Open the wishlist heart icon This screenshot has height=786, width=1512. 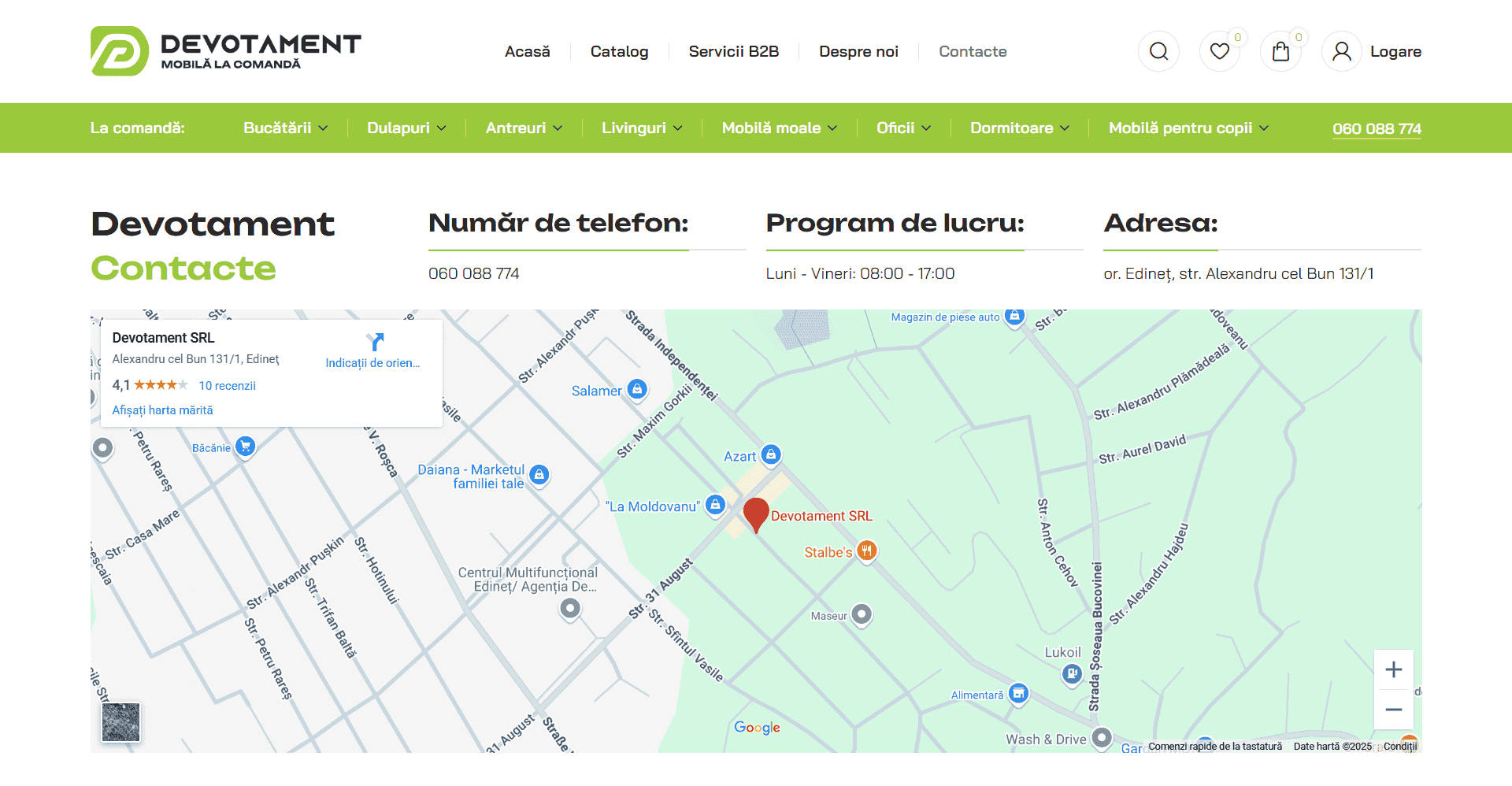coord(1220,51)
